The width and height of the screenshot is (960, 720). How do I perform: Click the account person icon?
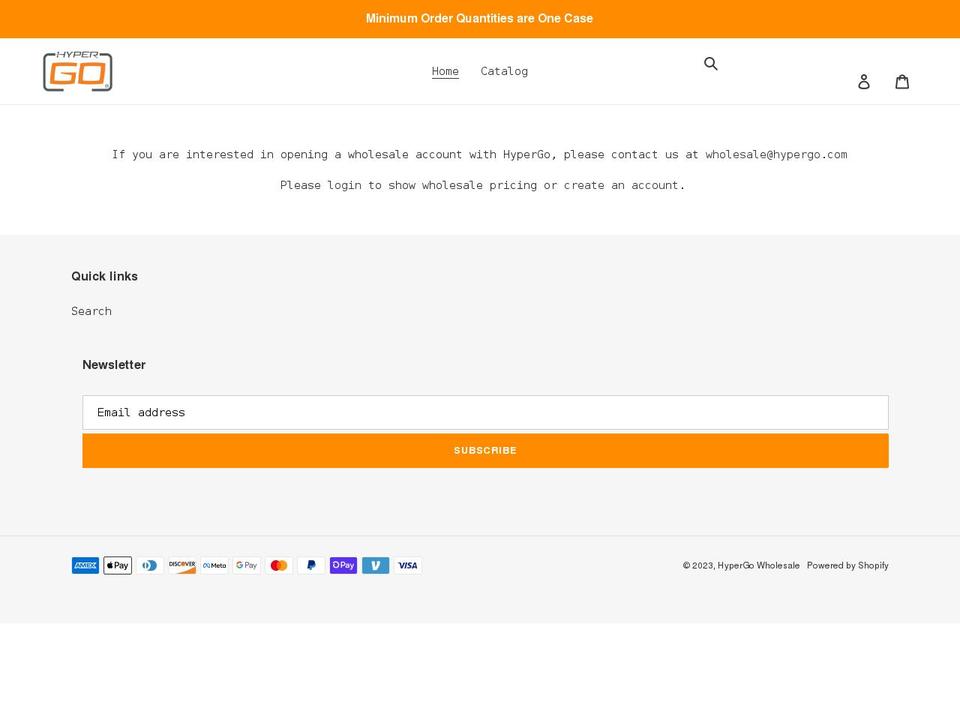864,81
